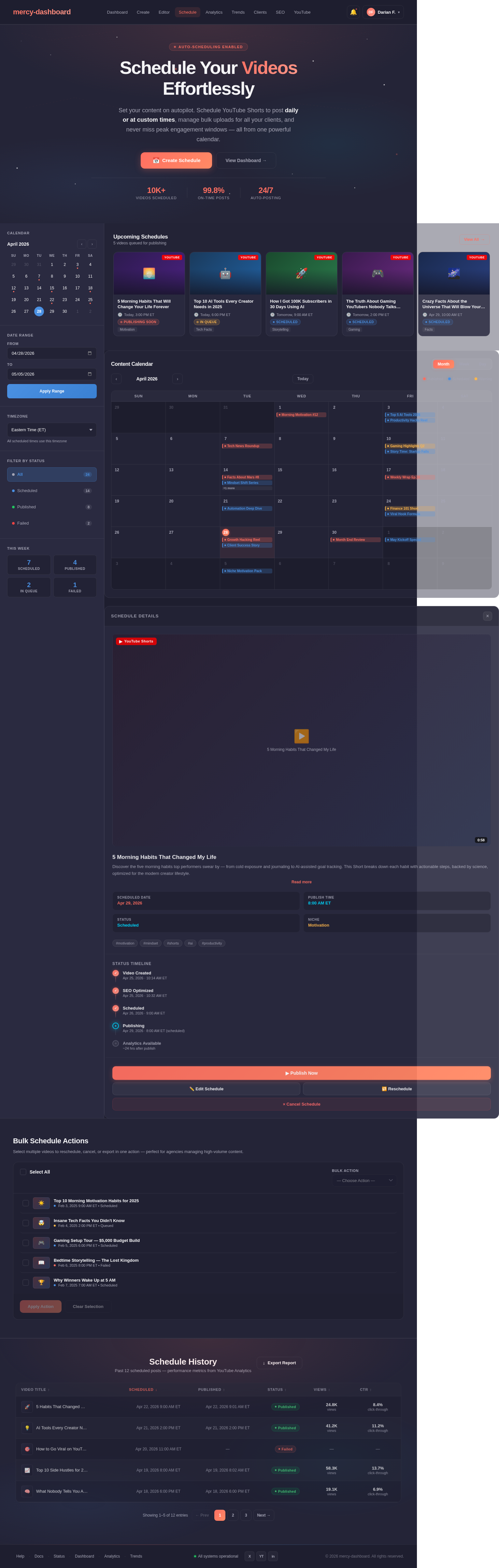The image size is (499, 1568).
Task: Click the #motivation tag
Action: [x=125, y=943]
